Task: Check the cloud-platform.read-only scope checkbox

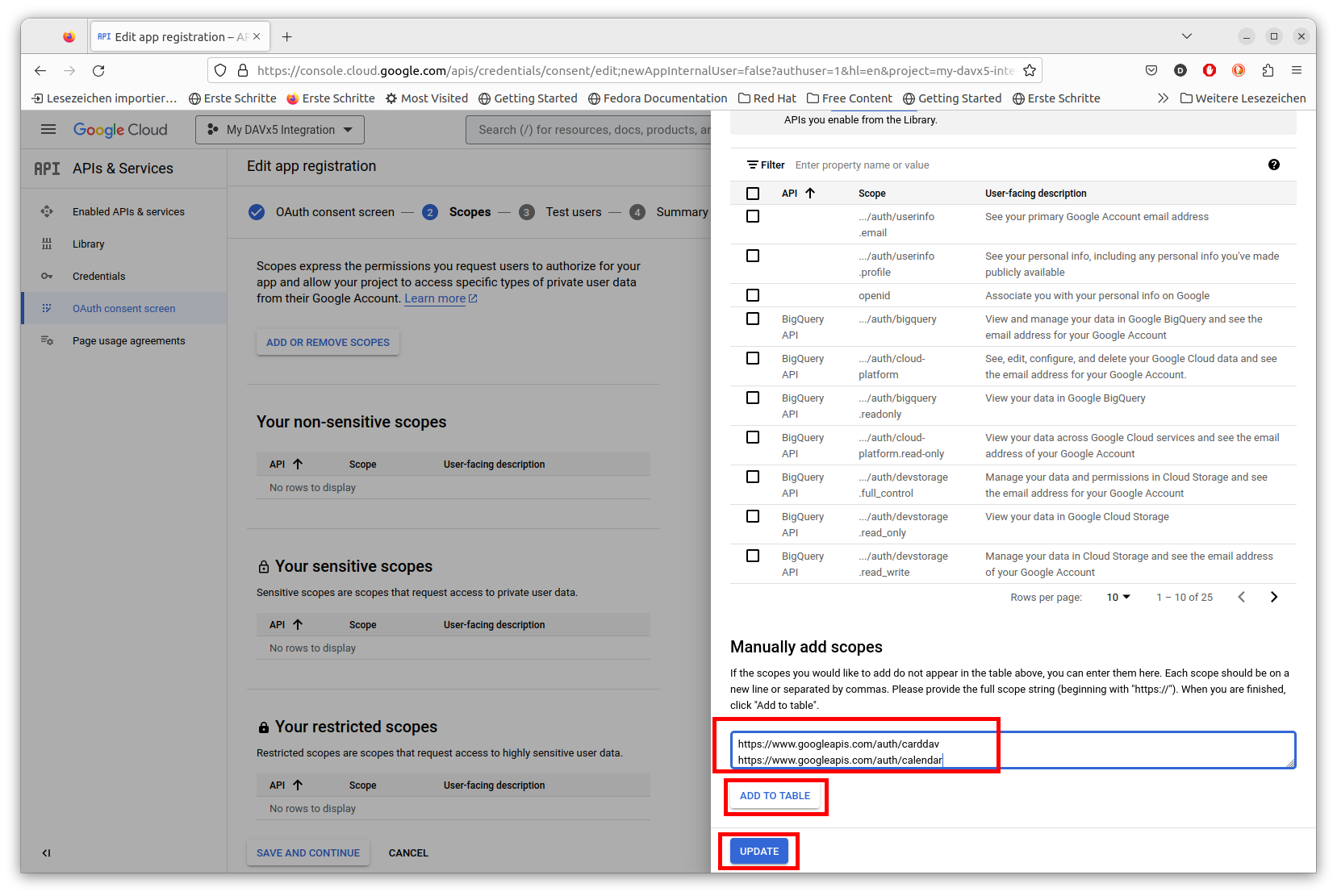Action: 753,437
